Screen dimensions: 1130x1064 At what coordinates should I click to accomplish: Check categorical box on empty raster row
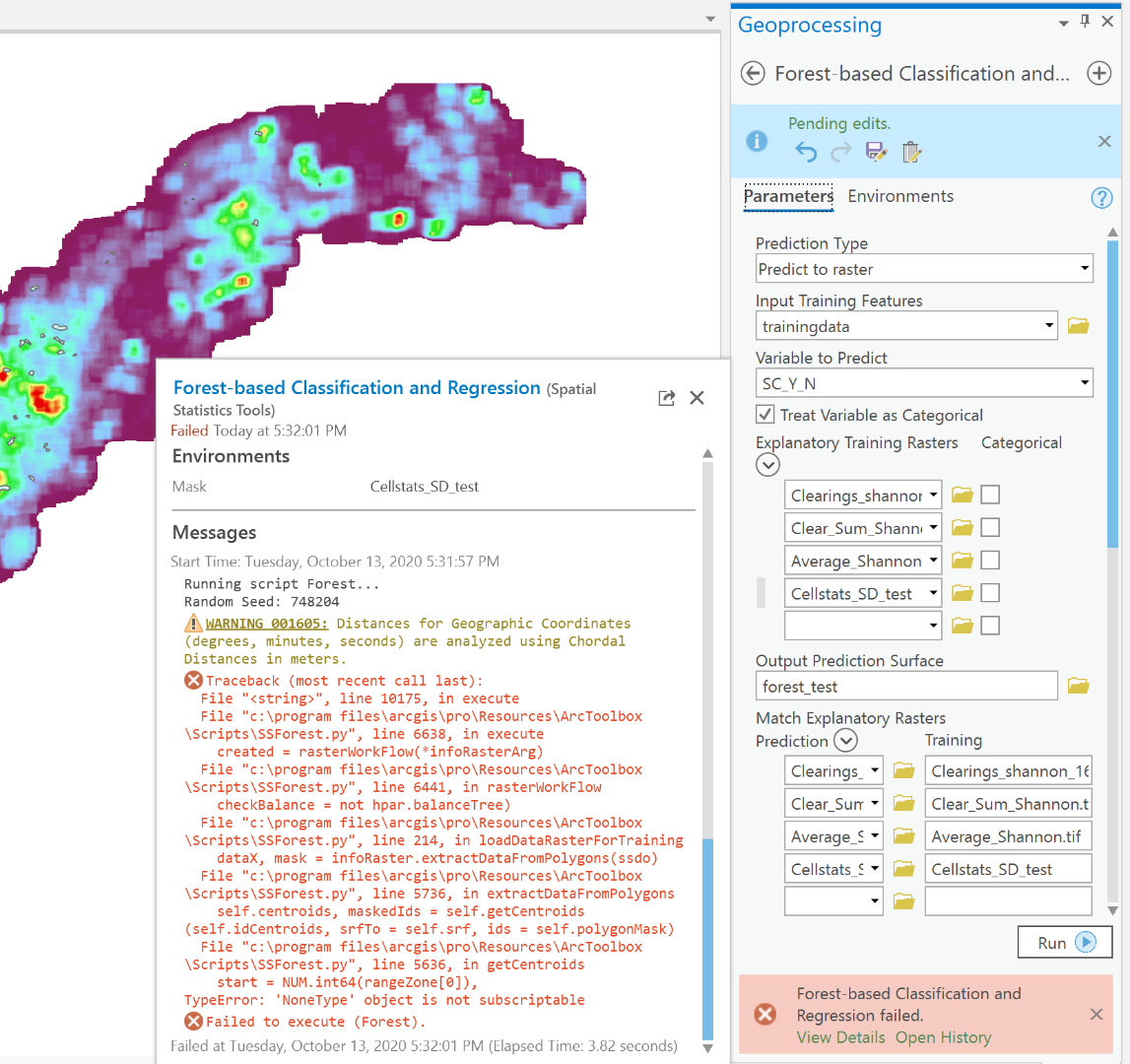(990, 626)
